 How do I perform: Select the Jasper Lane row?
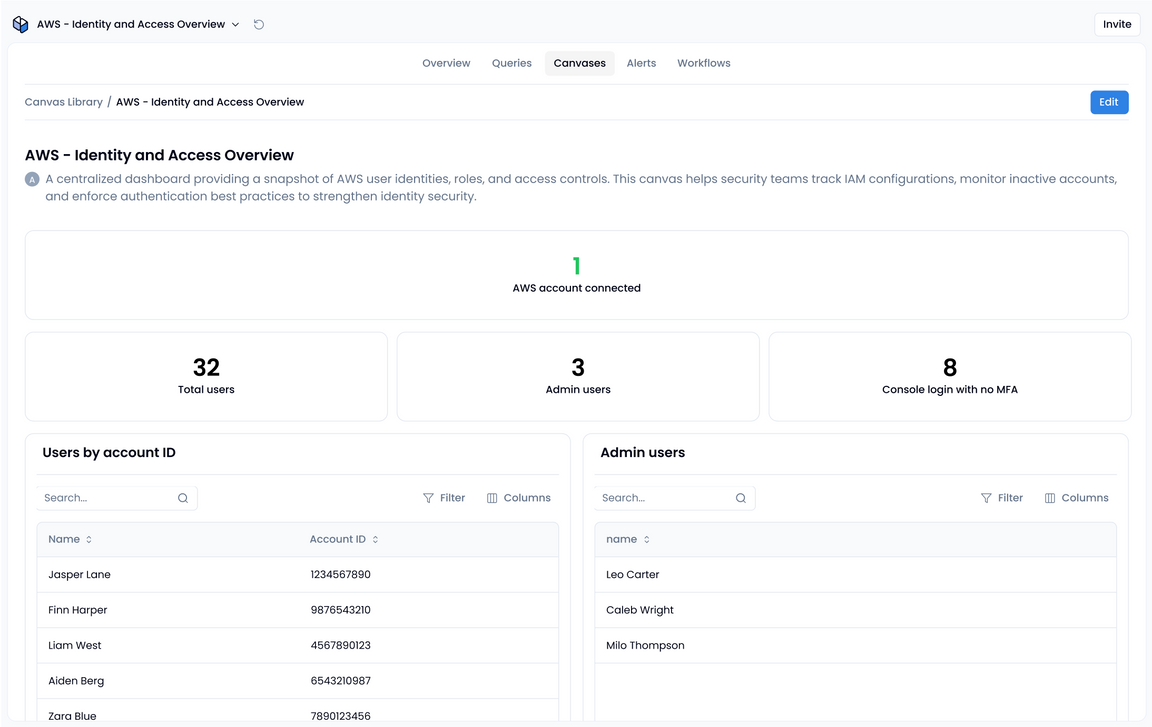[298, 575]
